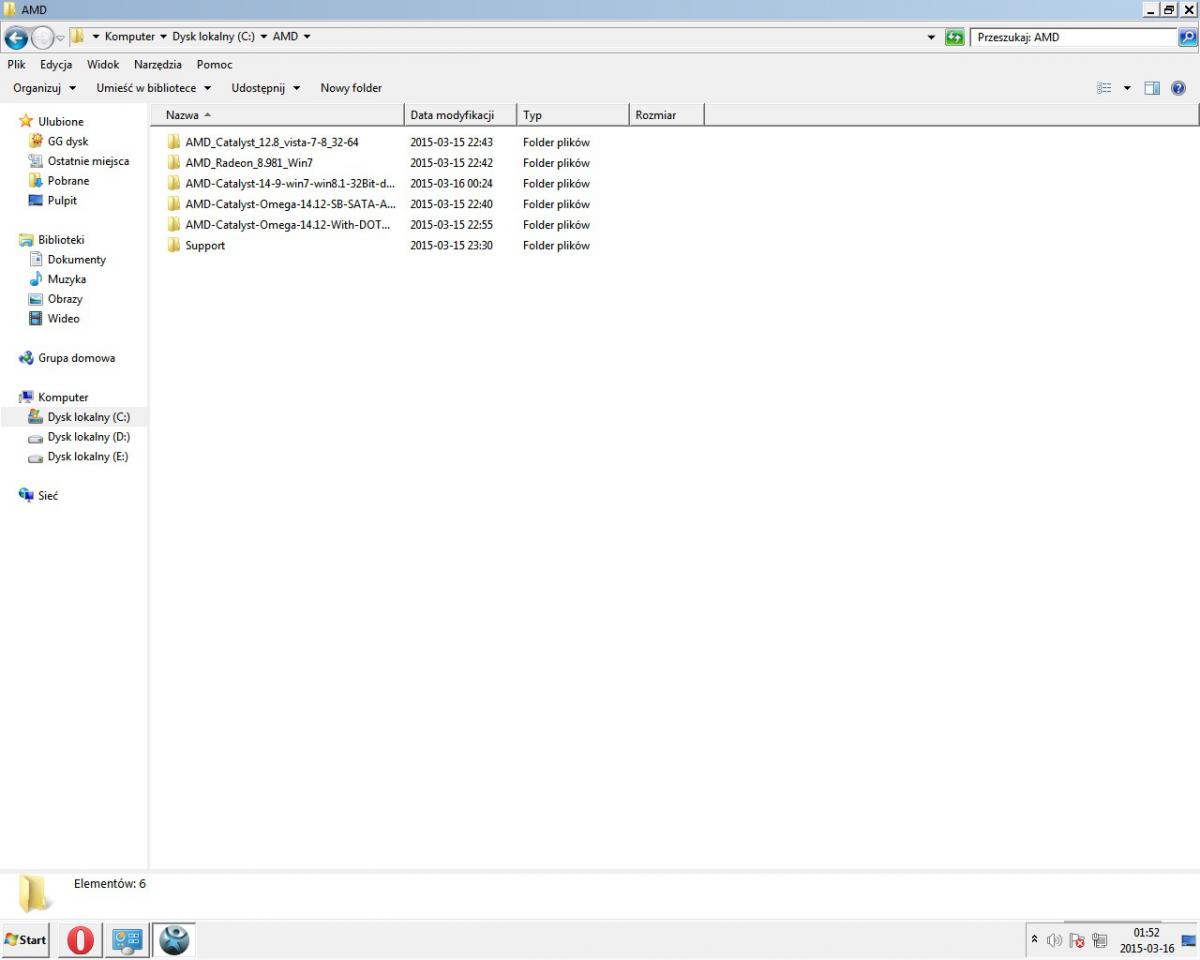The image size is (1200, 960).
Task: Select Ostatnie miejsca in the navigation pane
Action: click(x=88, y=161)
